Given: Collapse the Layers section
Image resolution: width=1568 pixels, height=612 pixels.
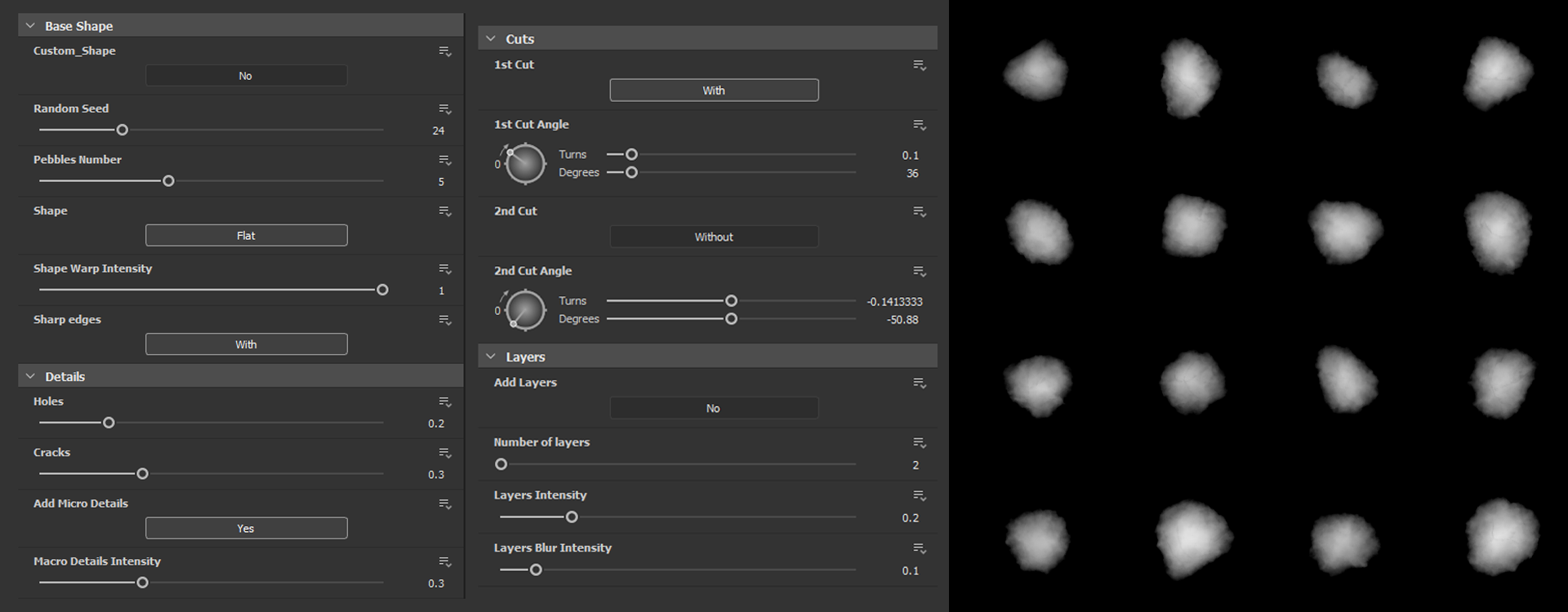Looking at the screenshot, I should tap(491, 357).
